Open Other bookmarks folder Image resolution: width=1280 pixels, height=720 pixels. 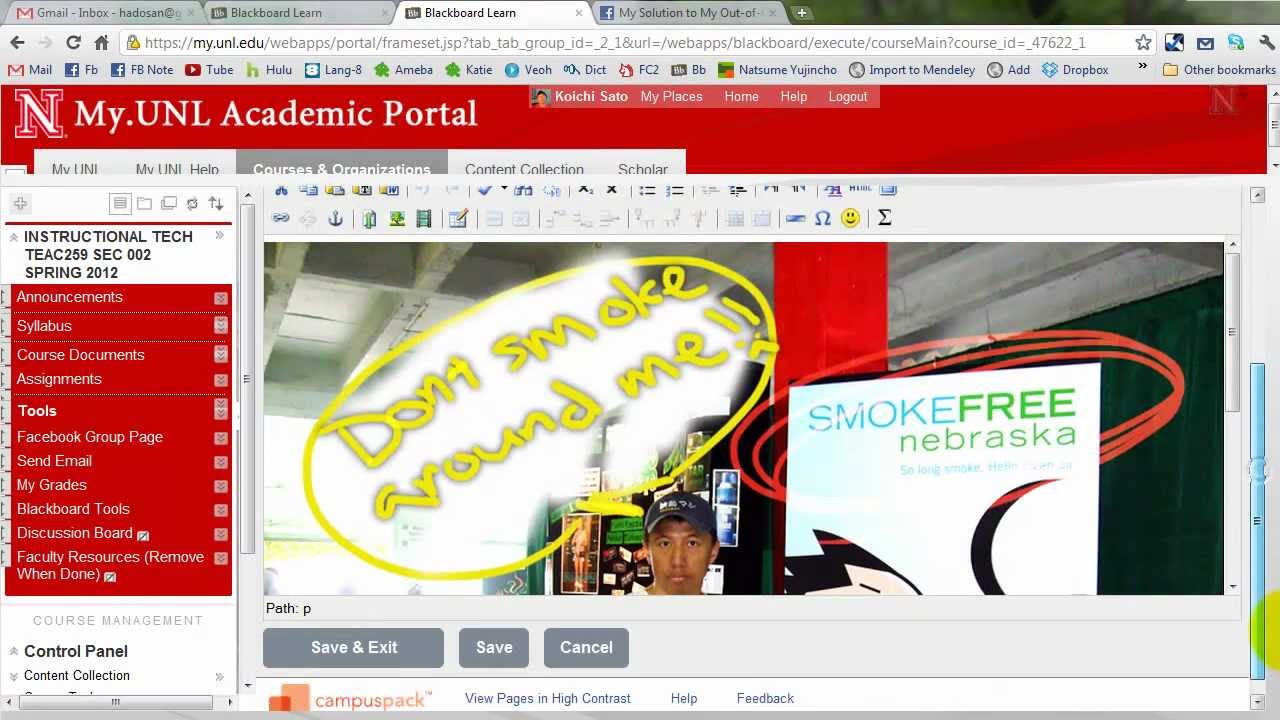point(1219,69)
